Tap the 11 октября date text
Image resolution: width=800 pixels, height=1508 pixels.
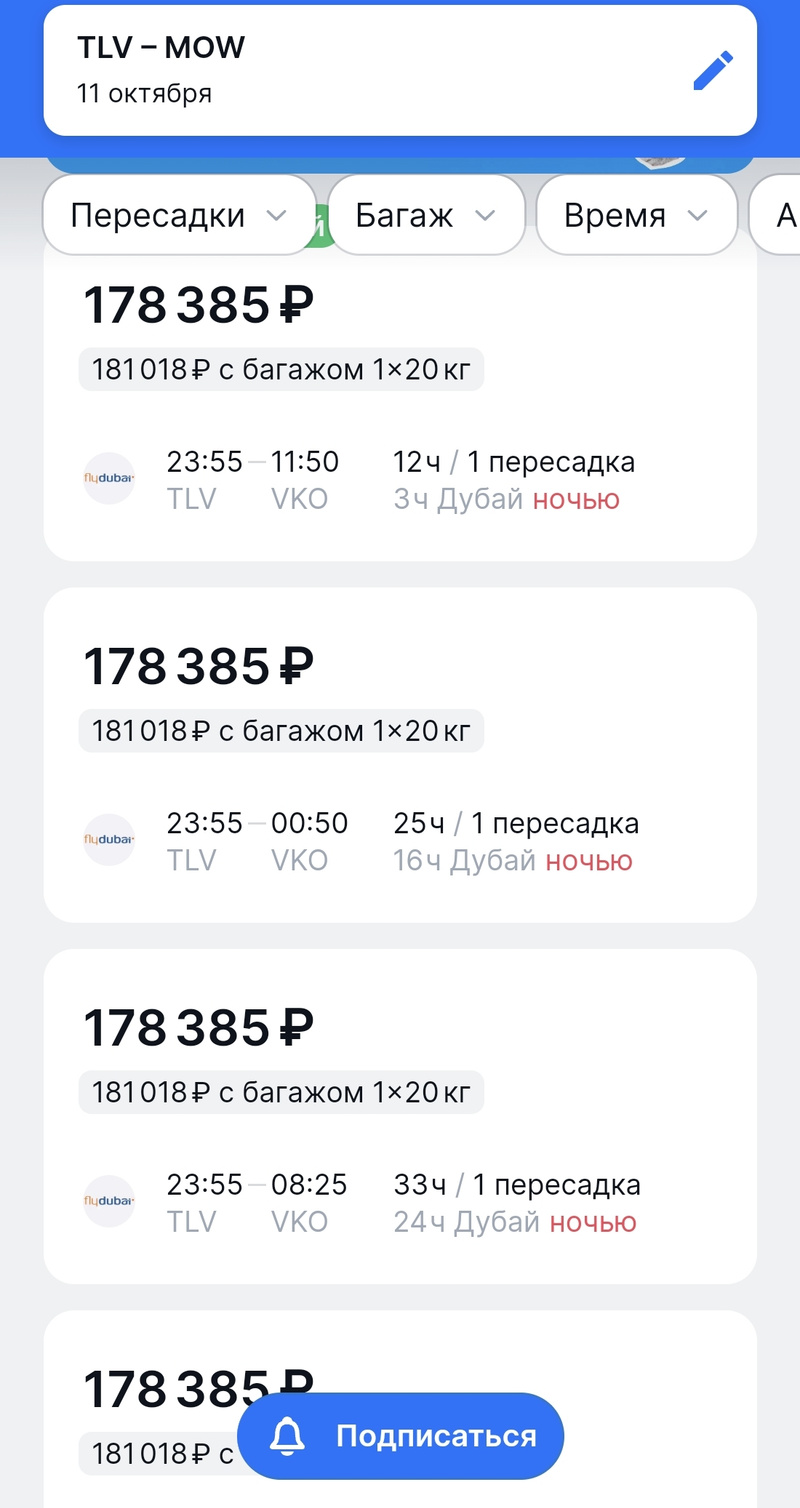[x=145, y=94]
